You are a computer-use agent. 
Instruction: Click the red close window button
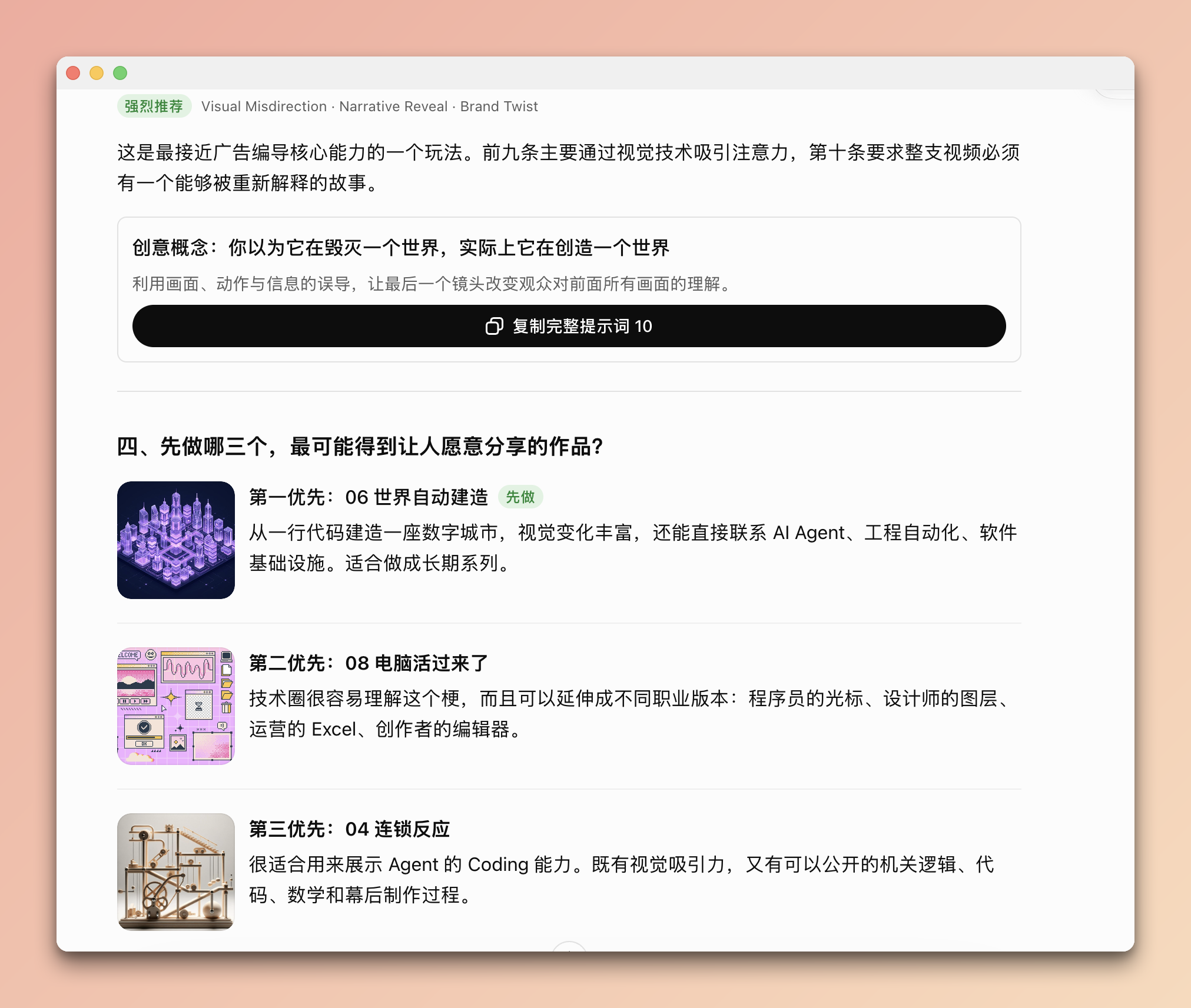[73, 73]
